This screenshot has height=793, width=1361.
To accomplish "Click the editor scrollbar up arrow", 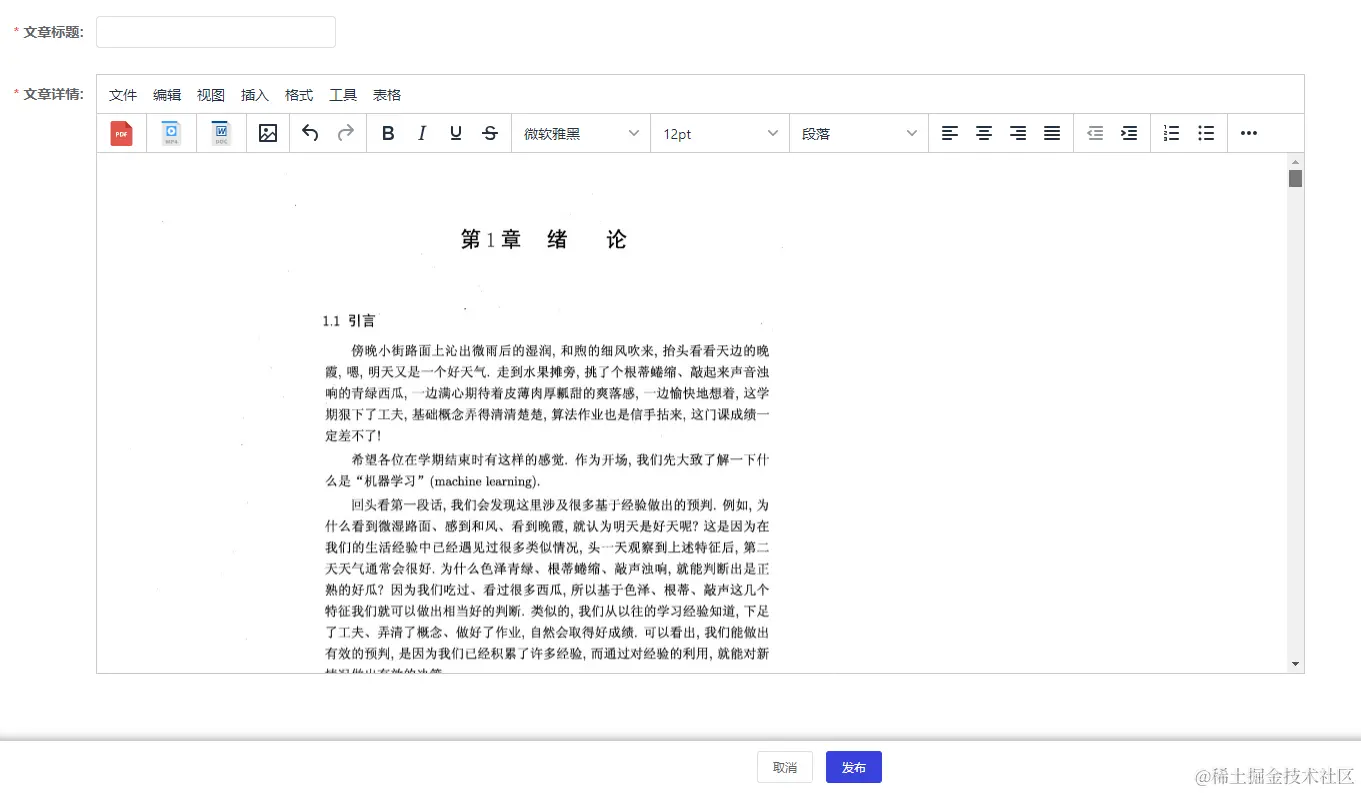I will (x=1296, y=162).
